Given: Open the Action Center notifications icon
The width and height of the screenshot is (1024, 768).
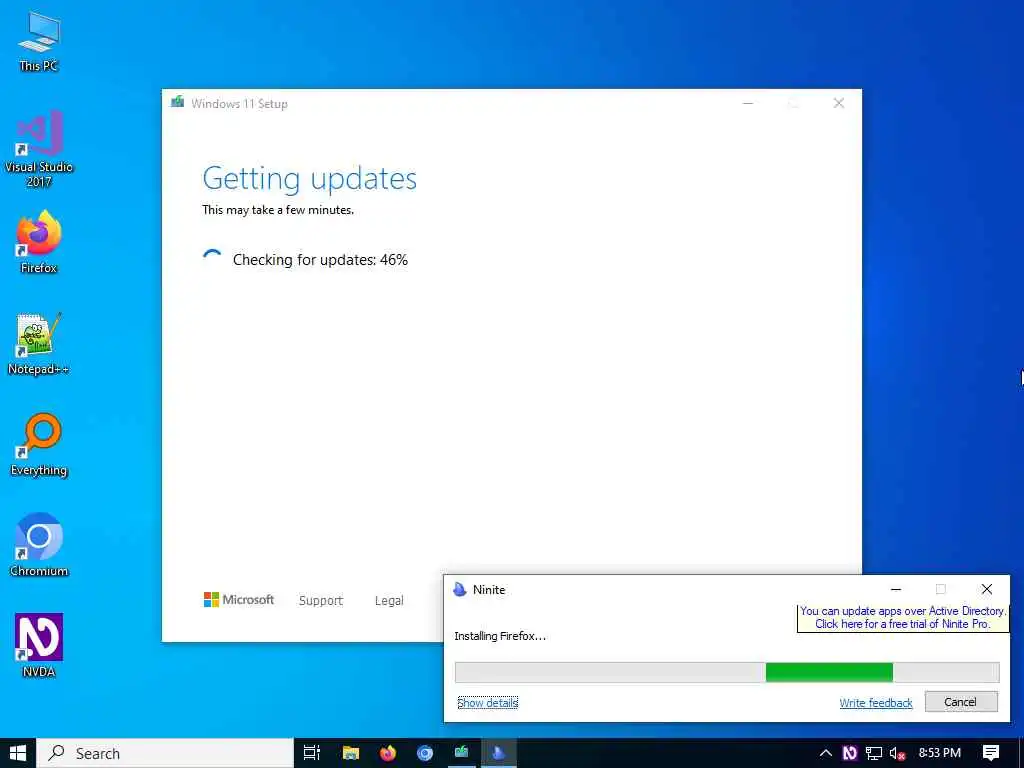Looking at the screenshot, I should pyautogui.click(x=991, y=753).
